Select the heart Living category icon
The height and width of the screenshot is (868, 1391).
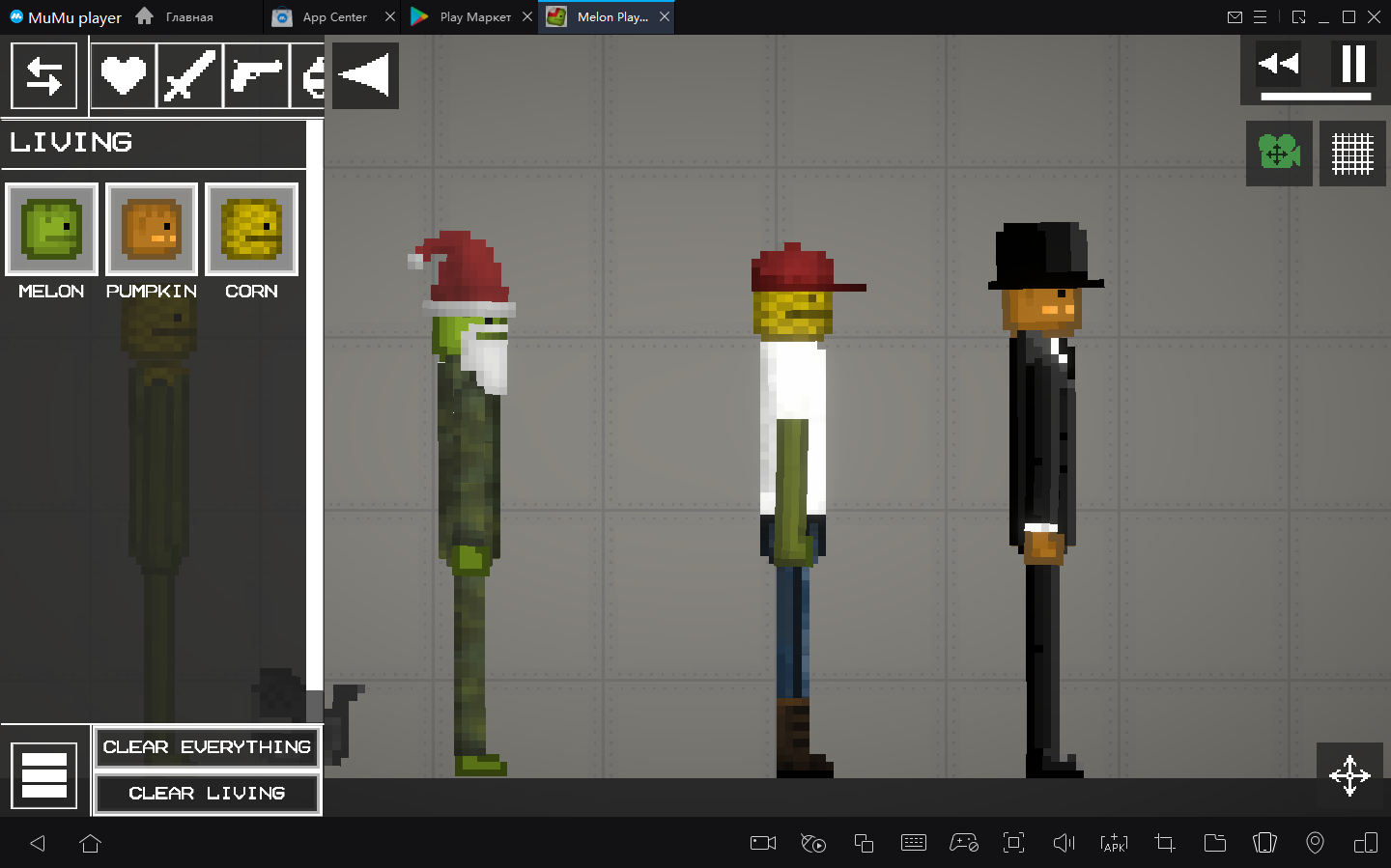pos(123,75)
